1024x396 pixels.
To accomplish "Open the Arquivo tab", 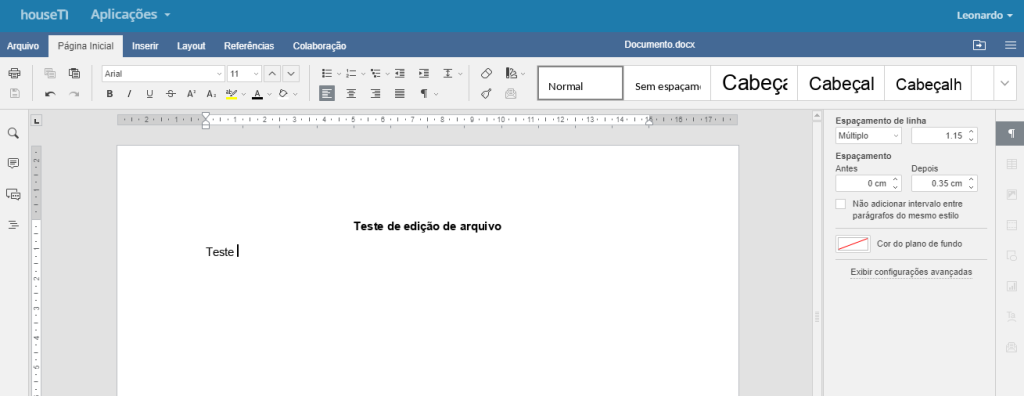I will pyautogui.click(x=23, y=46).
